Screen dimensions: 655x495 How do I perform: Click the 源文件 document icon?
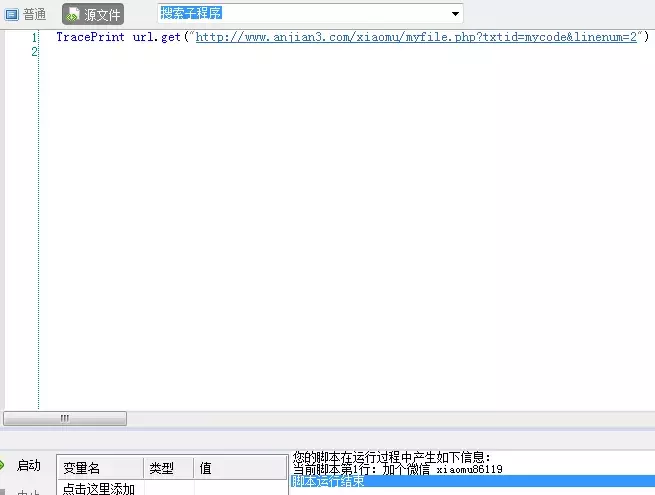(73, 14)
